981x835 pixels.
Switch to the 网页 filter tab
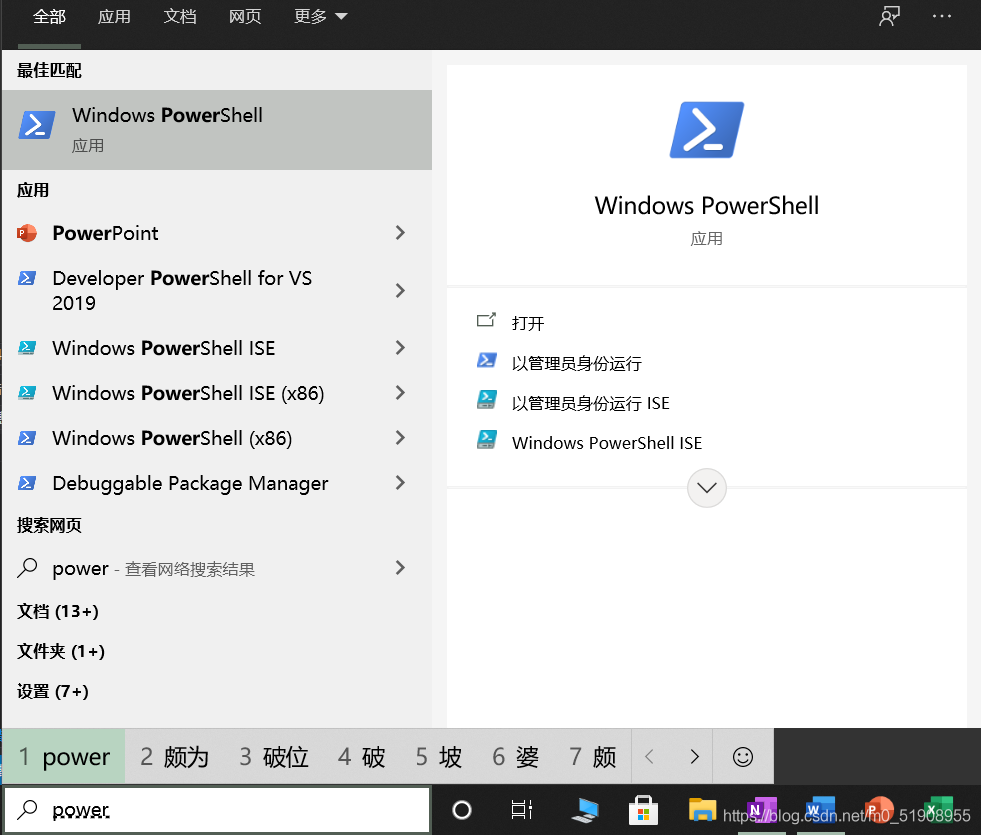(245, 16)
